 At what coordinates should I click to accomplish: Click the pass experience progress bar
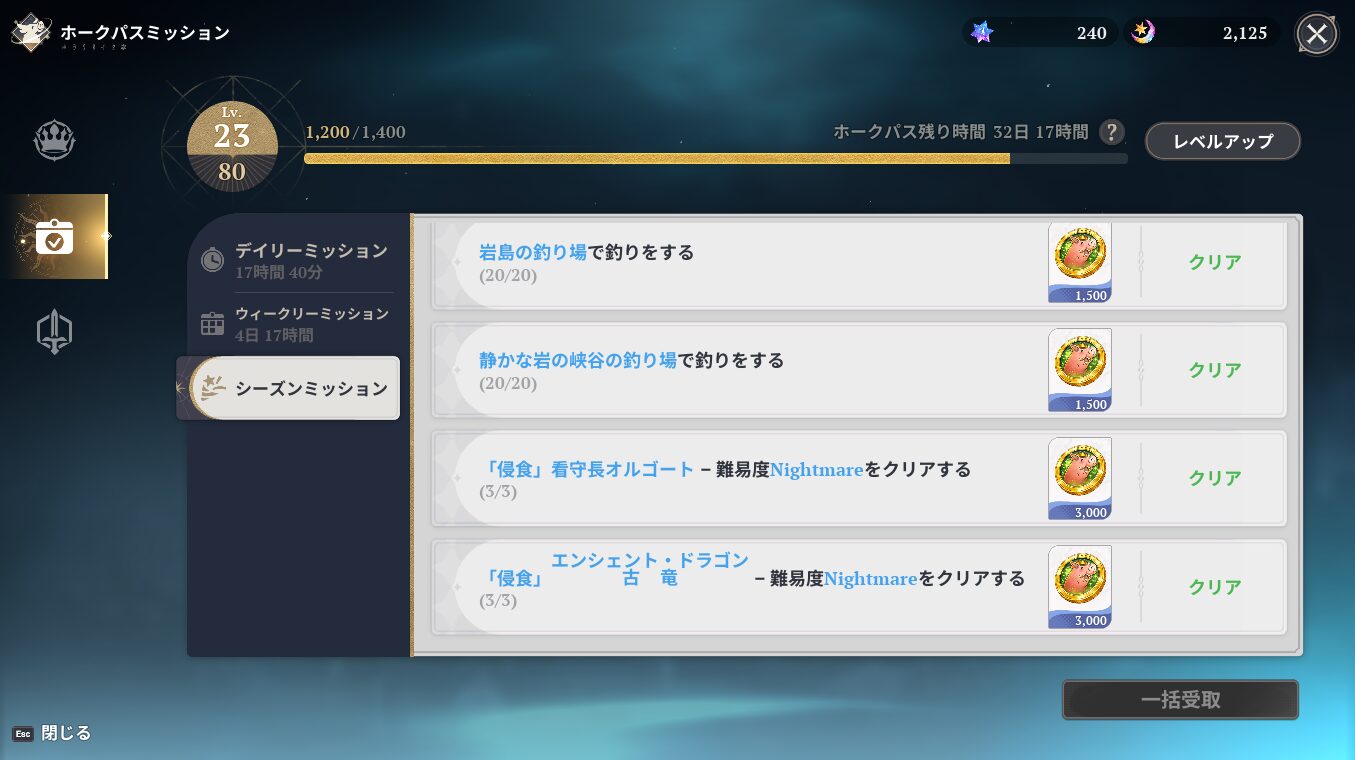(715, 158)
